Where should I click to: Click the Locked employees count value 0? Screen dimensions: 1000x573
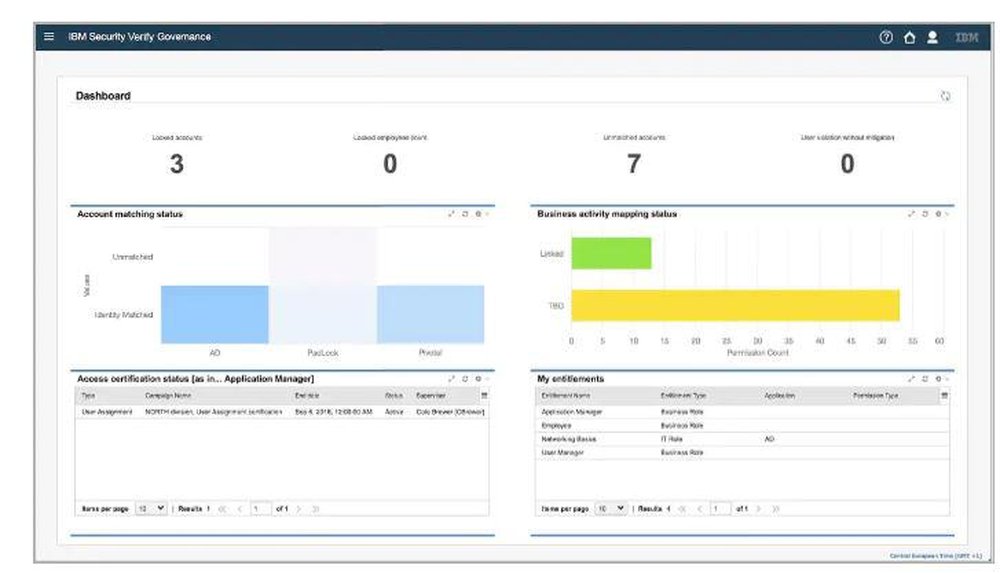click(x=390, y=164)
